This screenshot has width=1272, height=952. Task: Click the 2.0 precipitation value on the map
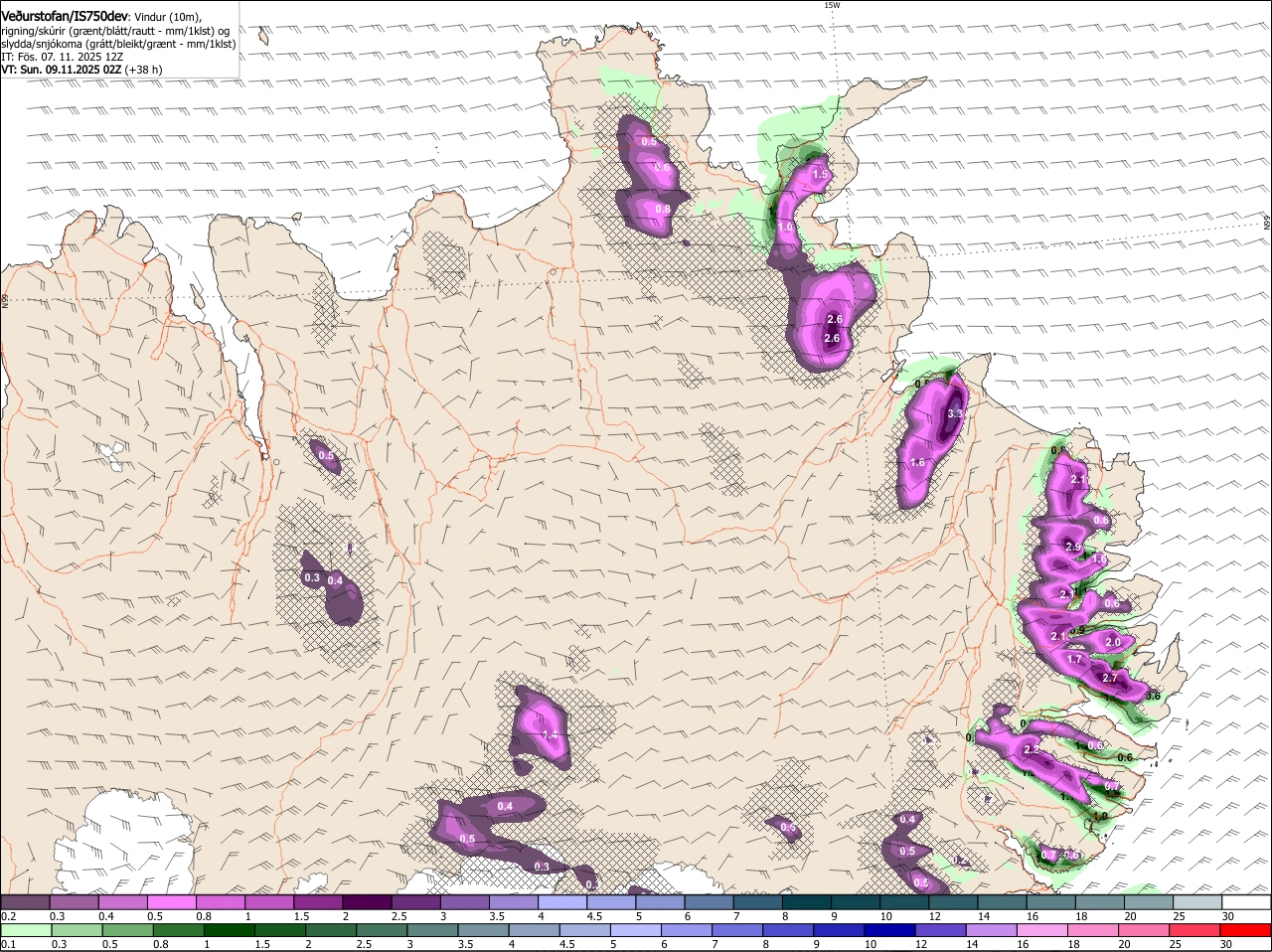pyautogui.click(x=1113, y=643)
